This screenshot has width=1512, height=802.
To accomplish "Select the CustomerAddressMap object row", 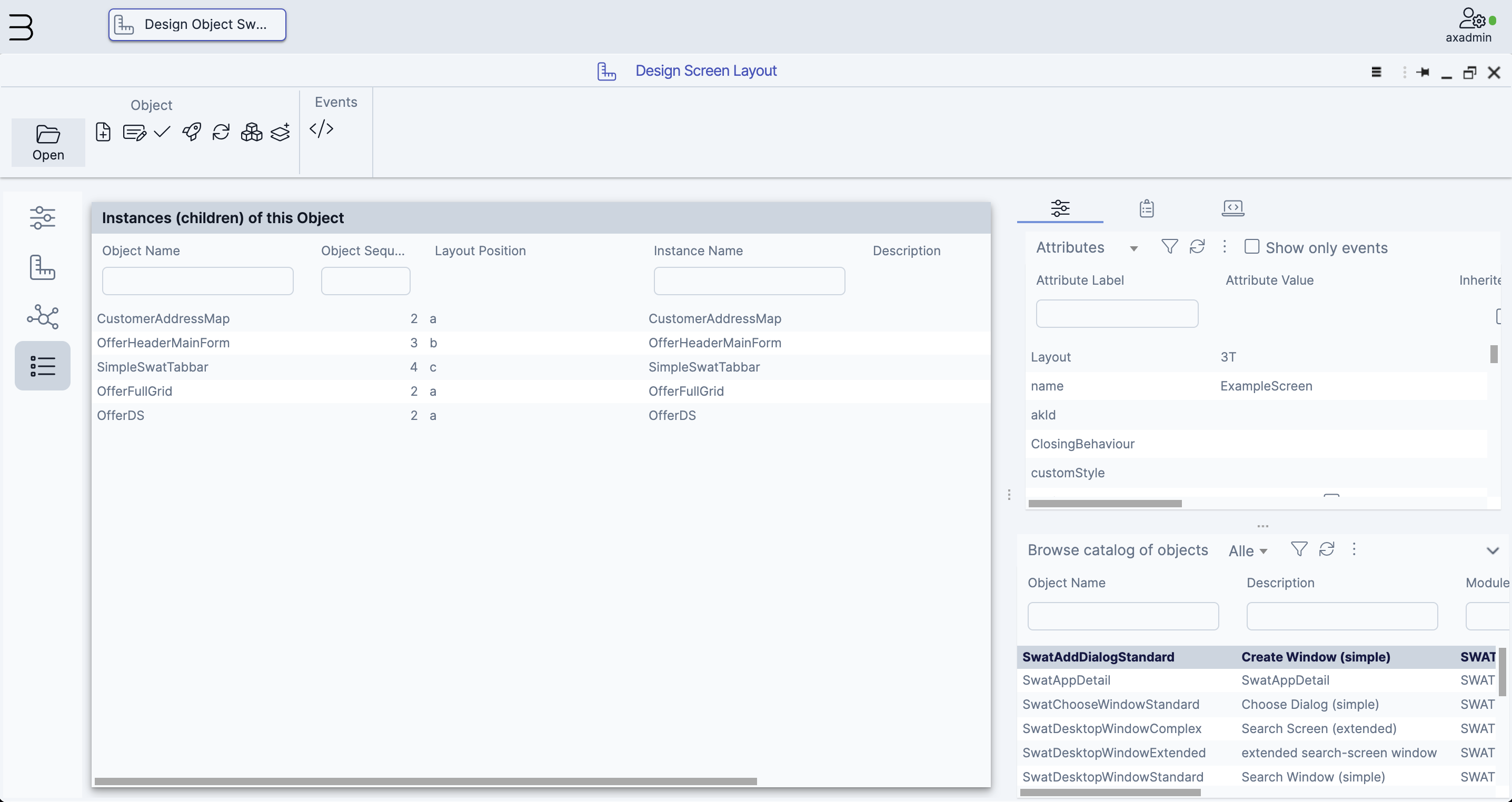I will point(541,318).
